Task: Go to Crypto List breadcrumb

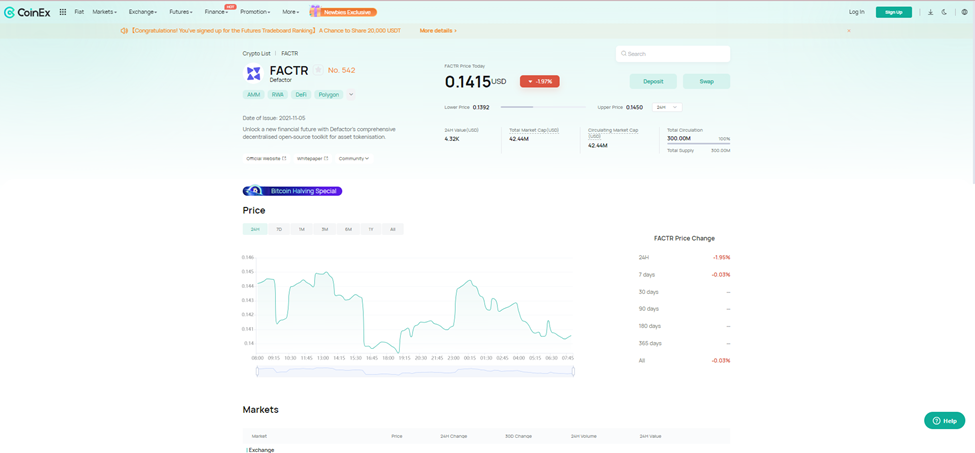Action: [256, 53]
